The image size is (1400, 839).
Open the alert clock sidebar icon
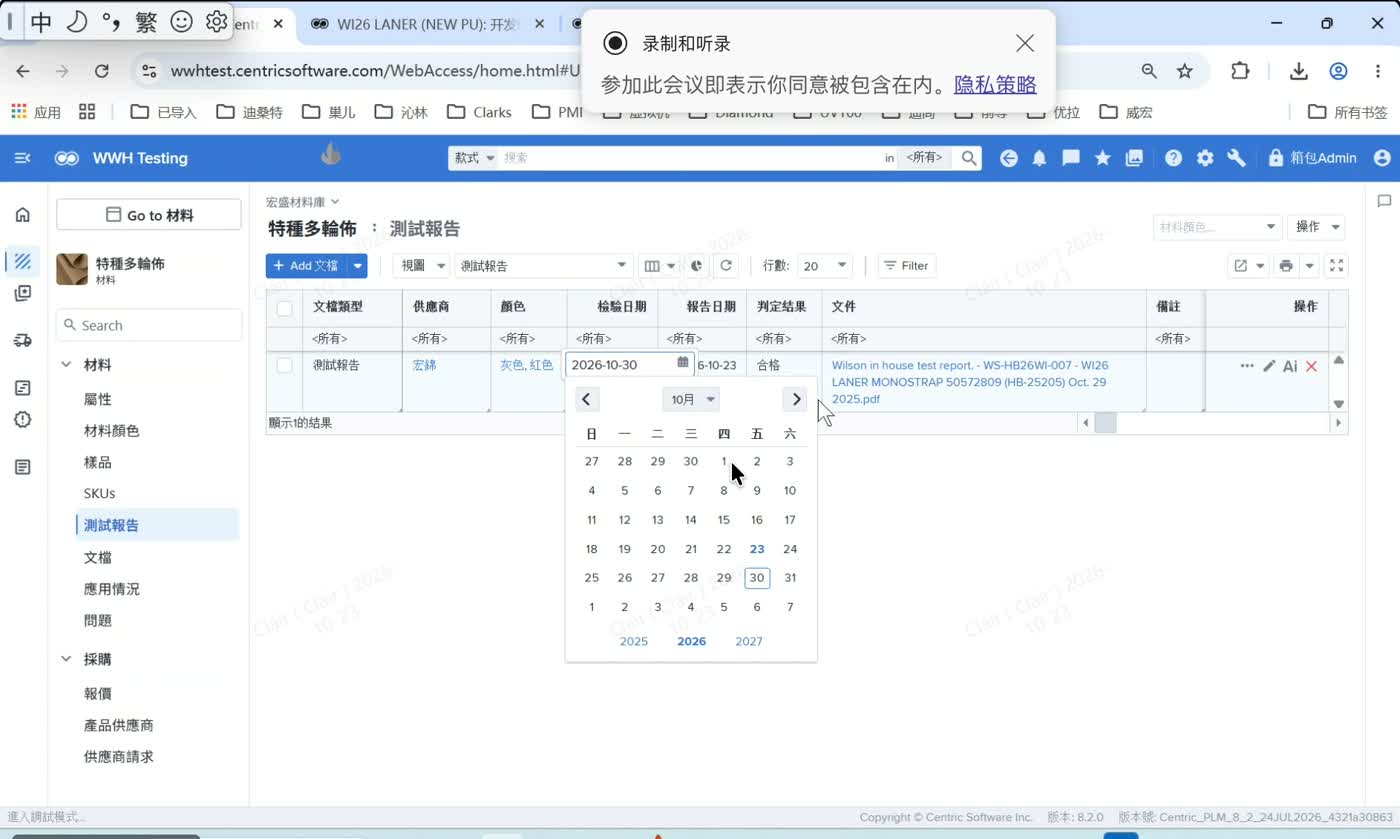click(22, 419)
